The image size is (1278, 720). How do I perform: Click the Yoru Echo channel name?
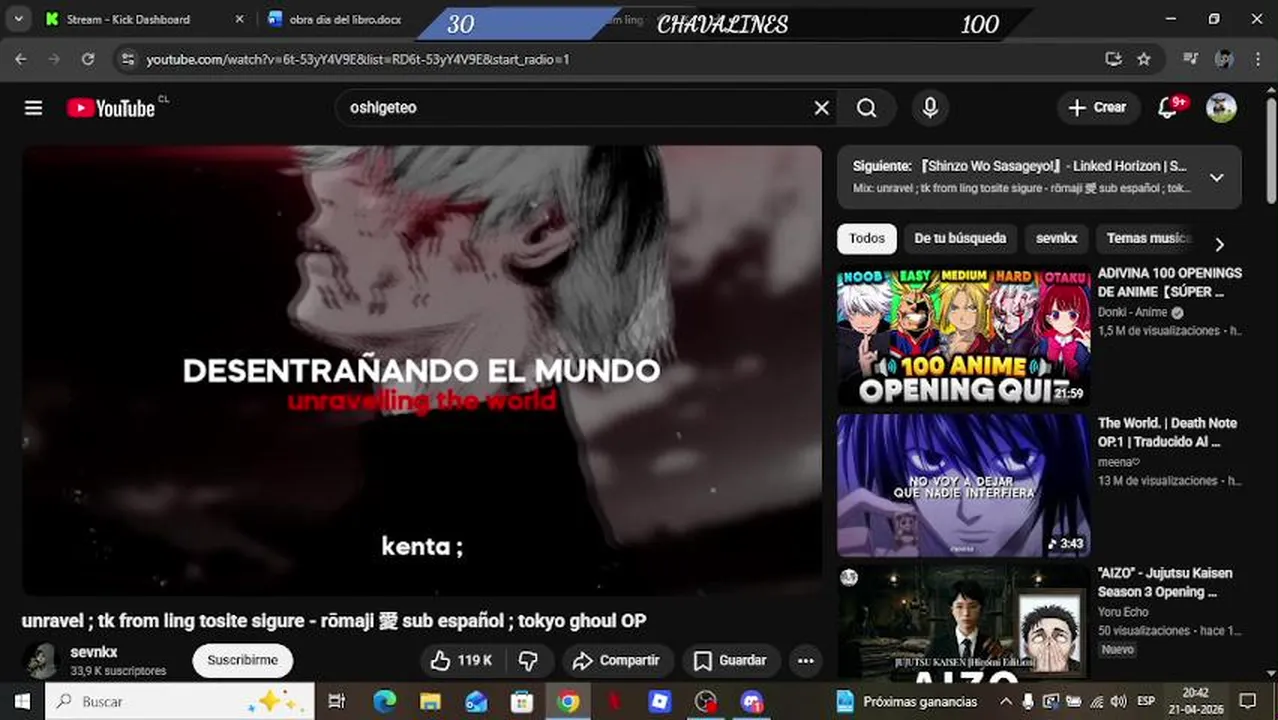[1123, 612]
